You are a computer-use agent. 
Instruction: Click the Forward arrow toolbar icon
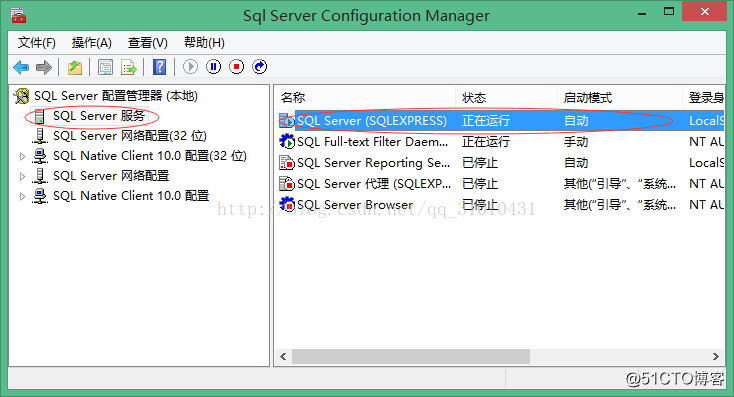click(x=44, y=67)
